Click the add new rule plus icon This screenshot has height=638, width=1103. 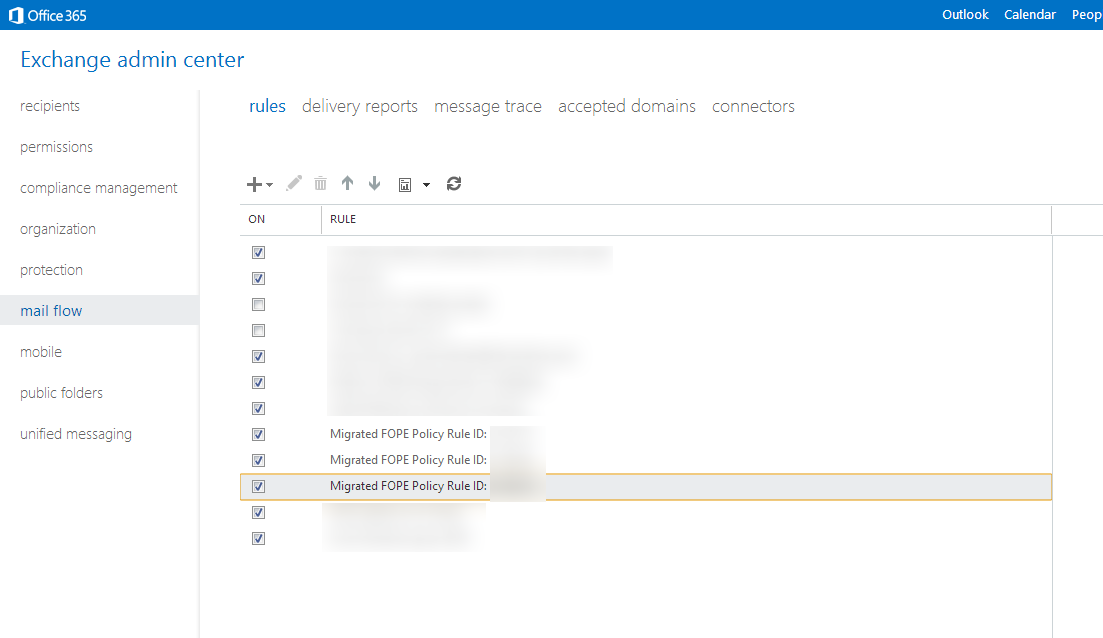click(x=254, y=184)
